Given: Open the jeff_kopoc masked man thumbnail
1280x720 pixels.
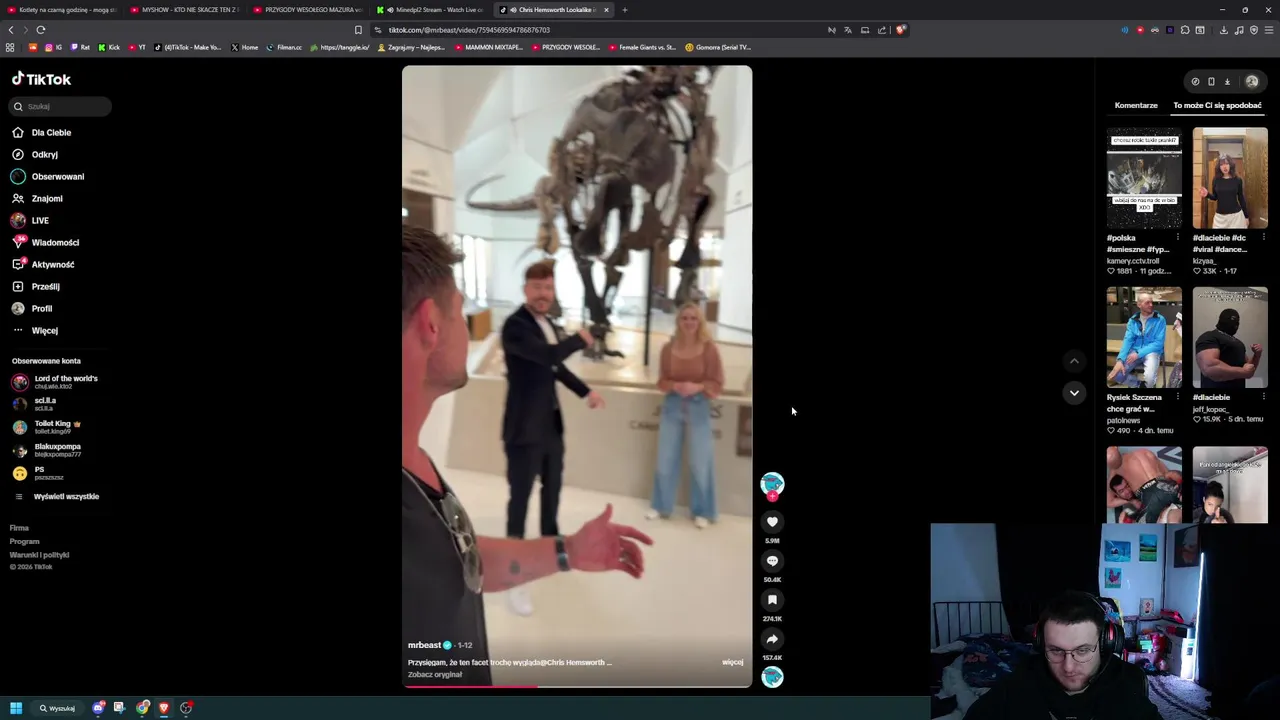Looking at the screenshot, I should click(1230, 337).
